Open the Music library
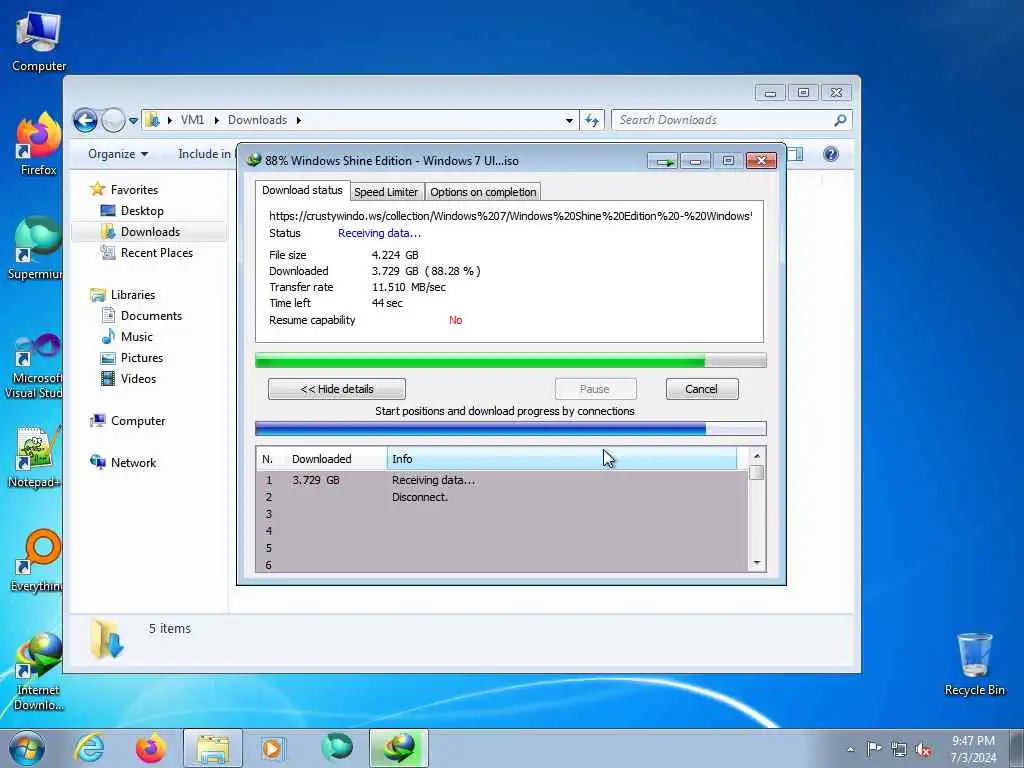The width and height of the screenshot is (1024, 768). tap(136, 337)
